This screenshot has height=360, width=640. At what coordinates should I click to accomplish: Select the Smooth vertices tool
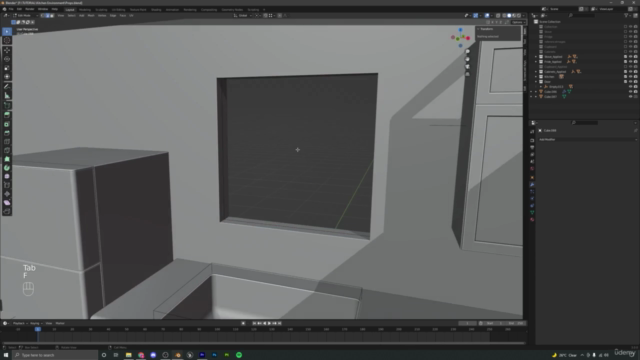tap(7, 176)
